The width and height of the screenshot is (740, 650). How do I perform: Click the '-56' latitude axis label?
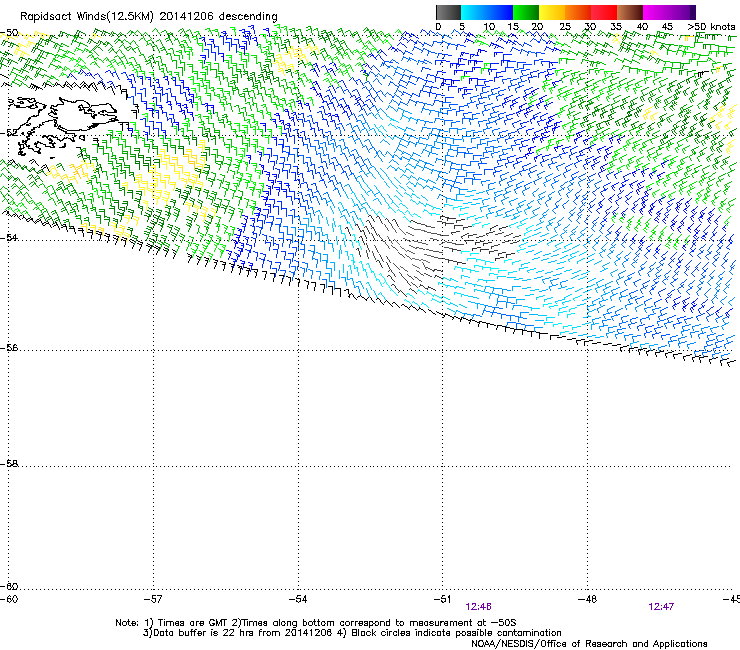[9, 347]
